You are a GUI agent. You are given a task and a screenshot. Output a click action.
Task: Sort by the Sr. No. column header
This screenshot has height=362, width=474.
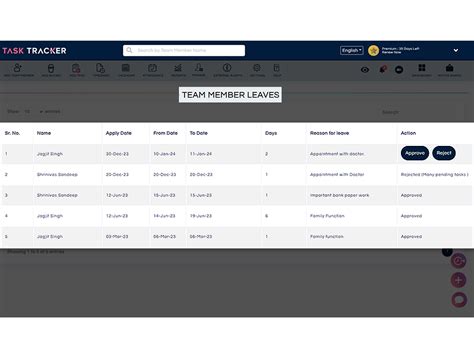coord(12,133)
